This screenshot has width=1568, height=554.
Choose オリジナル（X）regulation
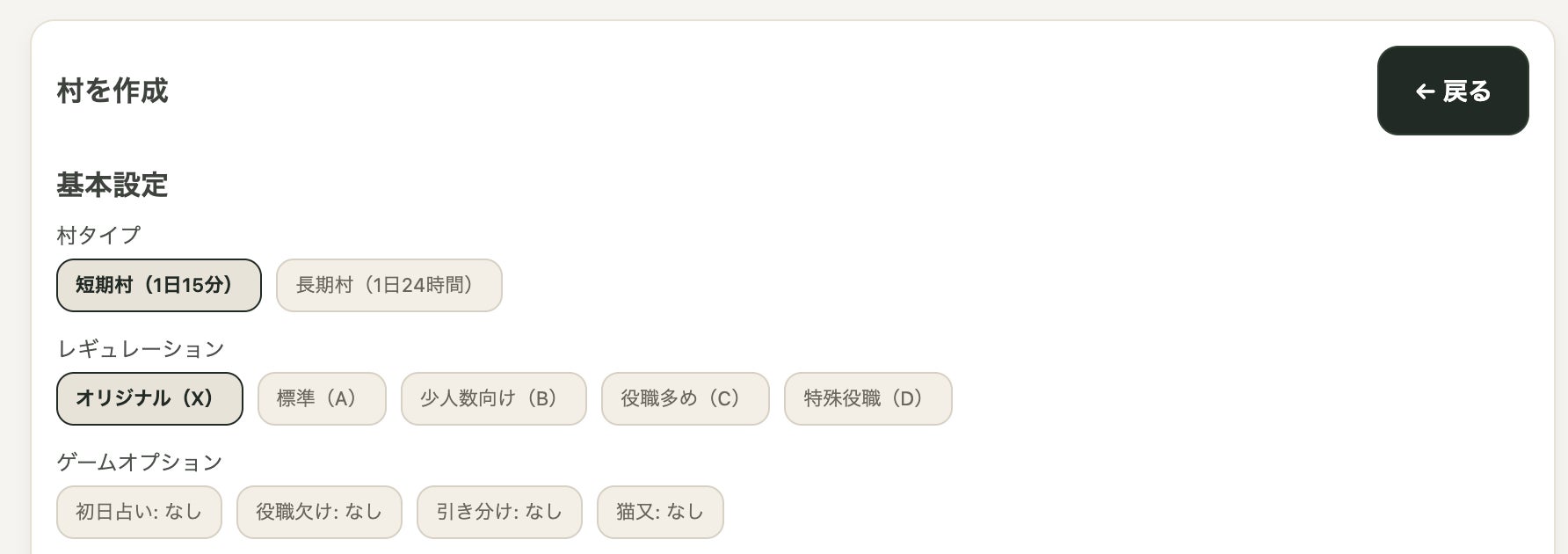coord(149,398)
